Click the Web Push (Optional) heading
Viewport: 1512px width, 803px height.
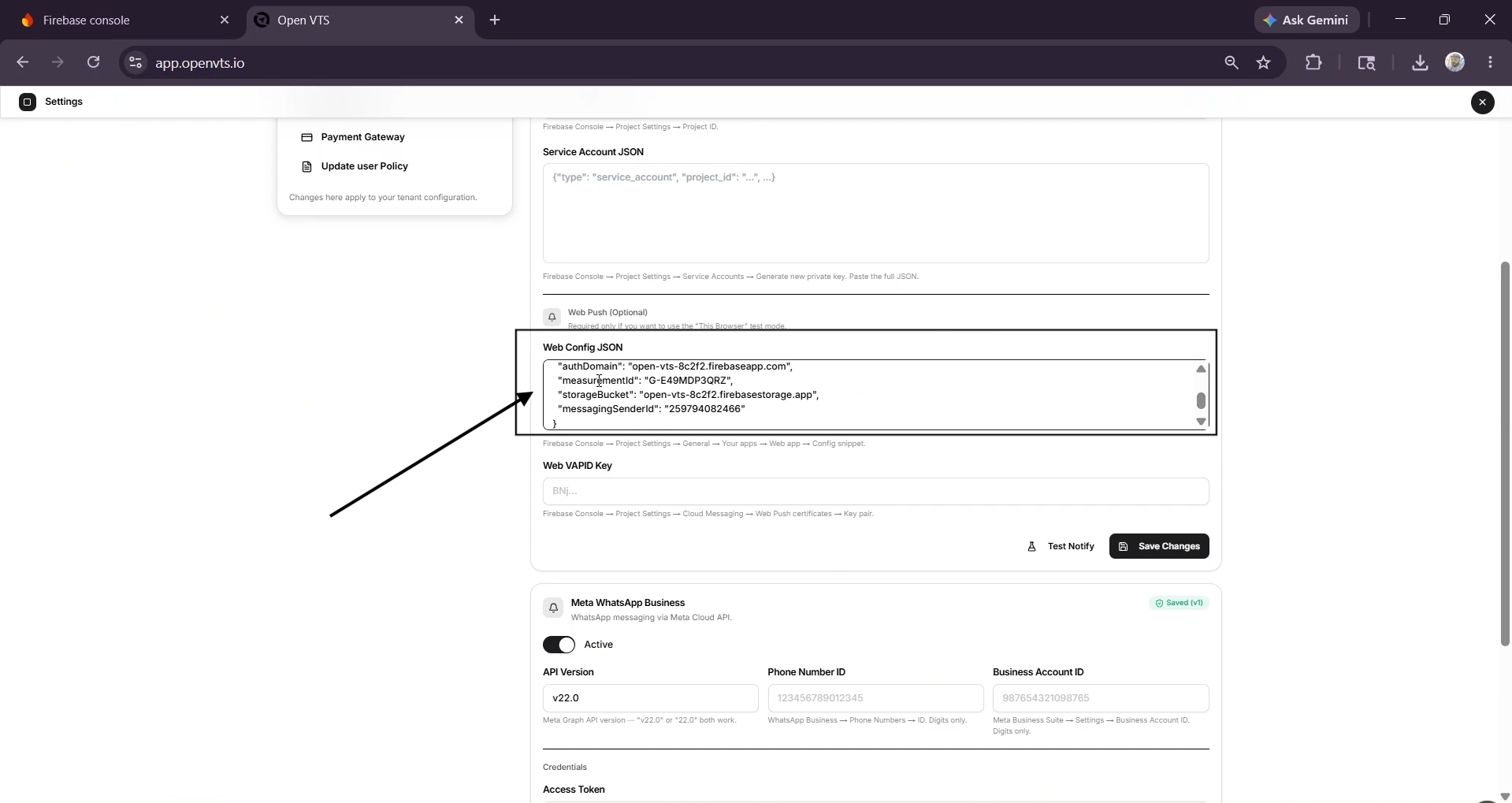click(607, 313)
